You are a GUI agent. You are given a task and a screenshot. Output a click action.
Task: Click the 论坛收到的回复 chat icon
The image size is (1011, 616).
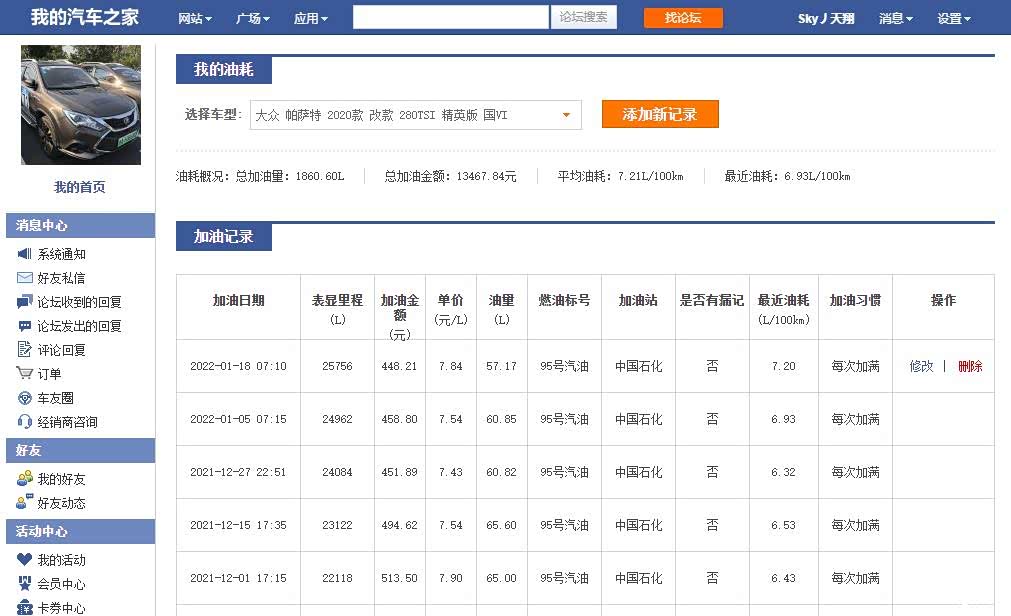[x=25, y=302]
